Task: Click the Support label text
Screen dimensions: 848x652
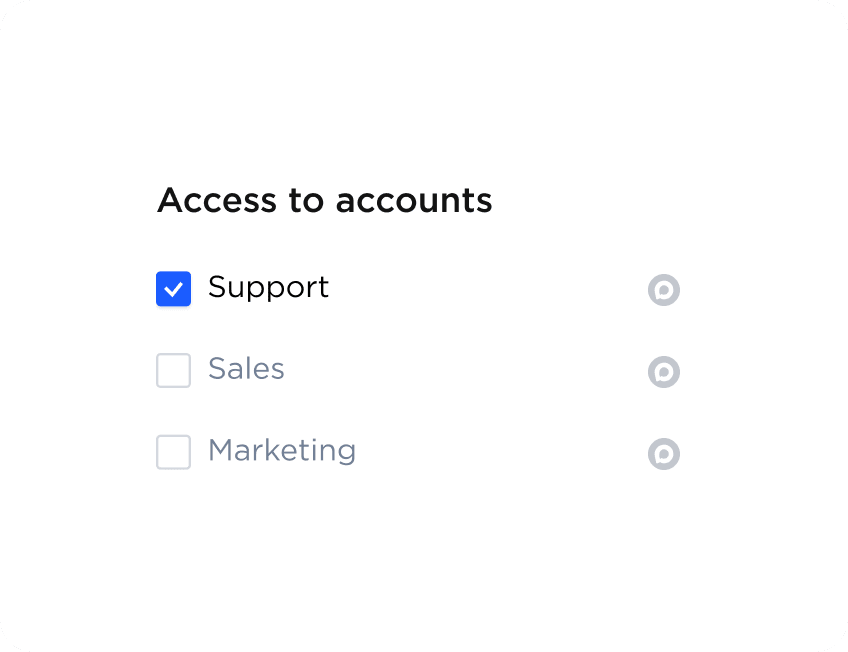Action: pos(268,287)
